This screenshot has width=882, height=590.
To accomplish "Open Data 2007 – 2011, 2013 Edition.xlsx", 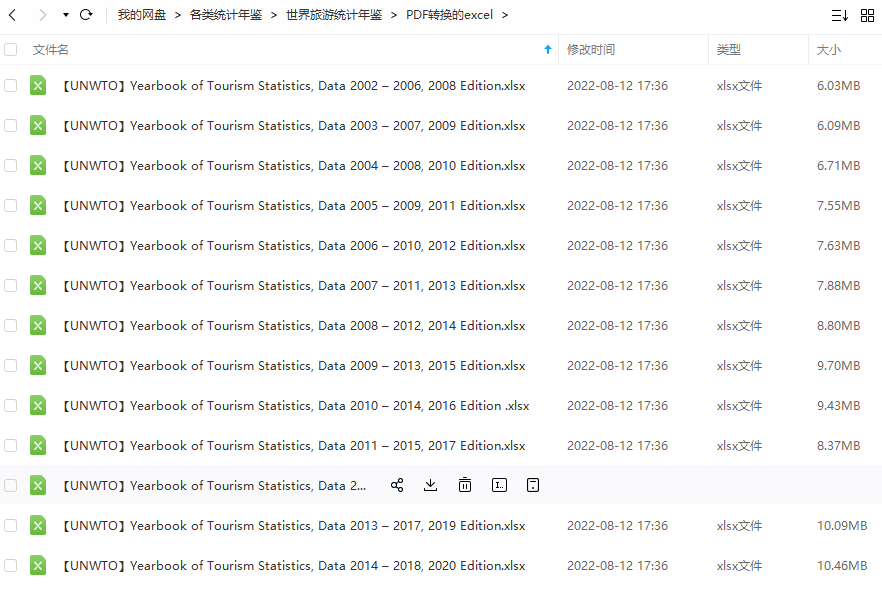I will 294,285.
